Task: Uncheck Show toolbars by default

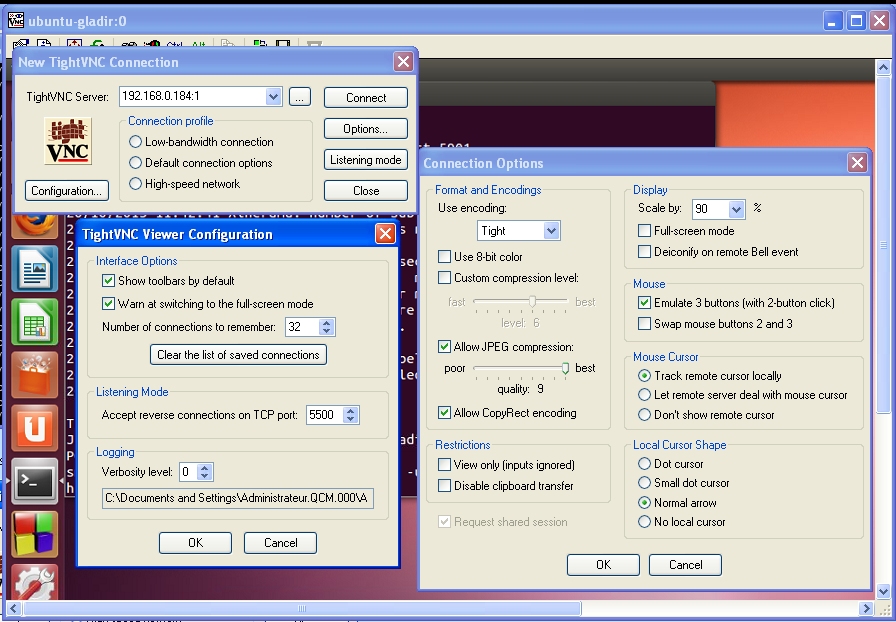Action: [109, 281]
